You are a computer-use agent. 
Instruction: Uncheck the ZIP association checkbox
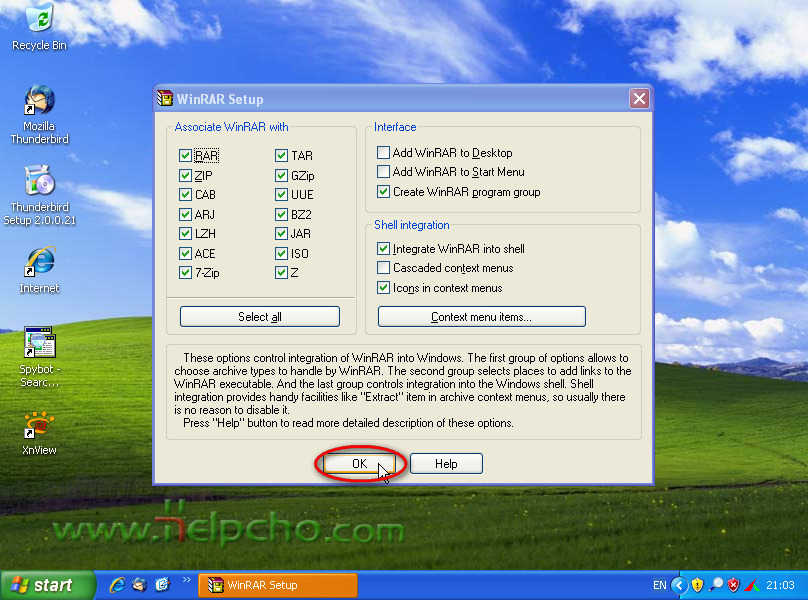[186, 175]
